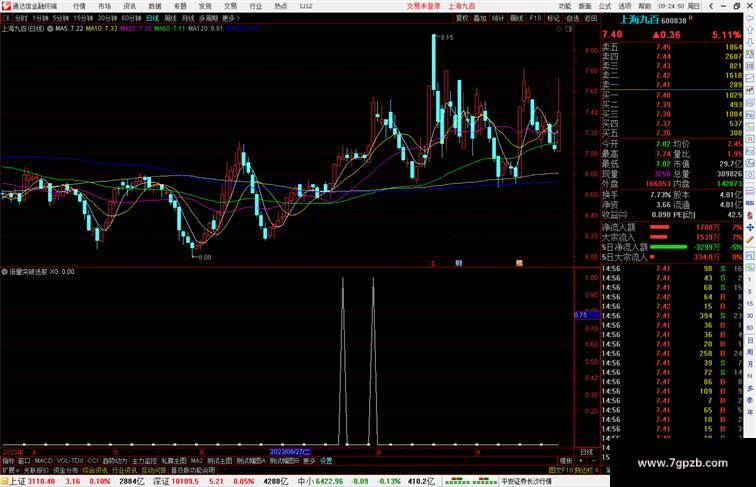756x487 pixels.
Task: Select the MACD indicator tab
Action: [x=43, y=461]
